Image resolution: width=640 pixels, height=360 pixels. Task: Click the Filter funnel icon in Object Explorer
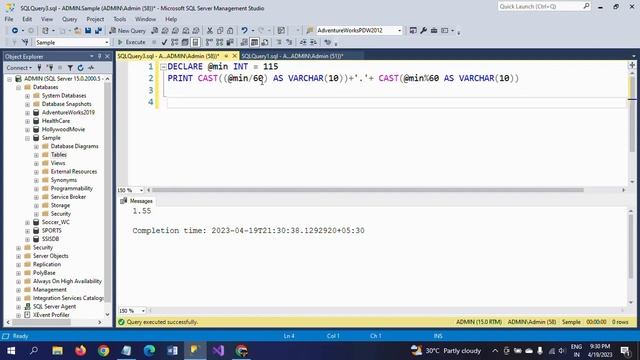(x=70, y=68)
